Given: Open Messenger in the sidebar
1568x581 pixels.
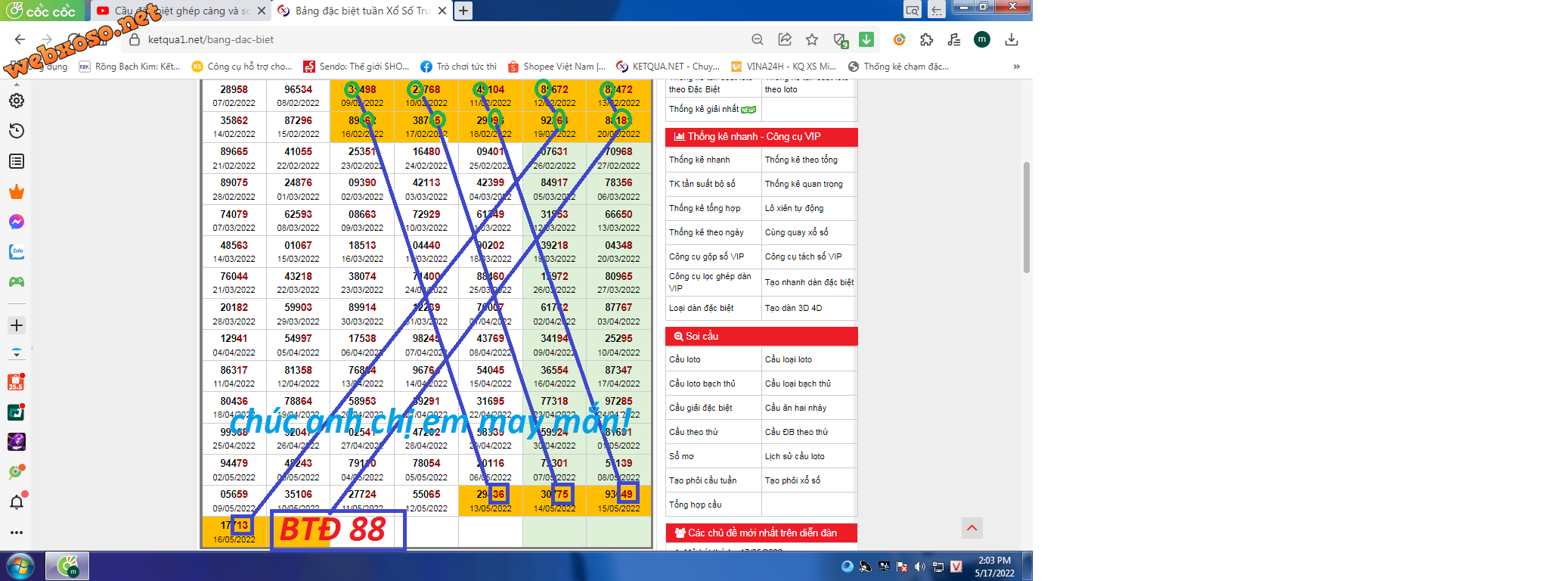Looking at the screenshot, I should (16, 222).
